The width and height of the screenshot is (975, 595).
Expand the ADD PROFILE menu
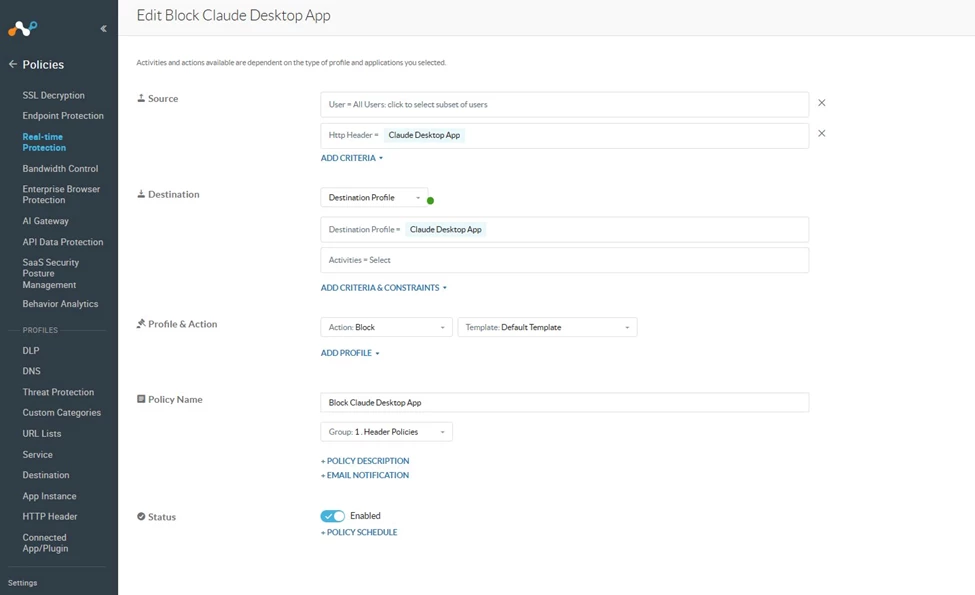pyautogui.click(x=350, y=353)
